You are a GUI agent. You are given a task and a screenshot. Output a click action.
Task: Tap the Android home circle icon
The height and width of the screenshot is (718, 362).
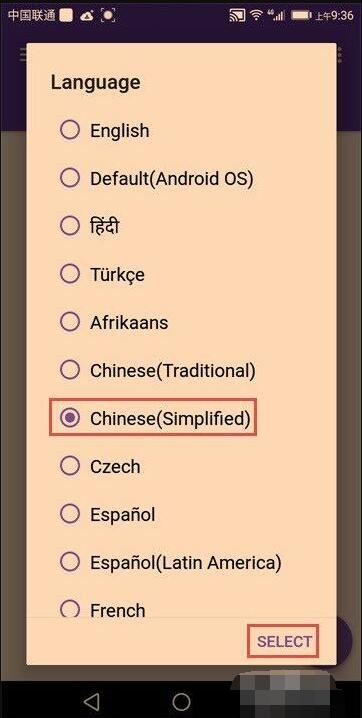pyautogui.click(x=181, y=701)
